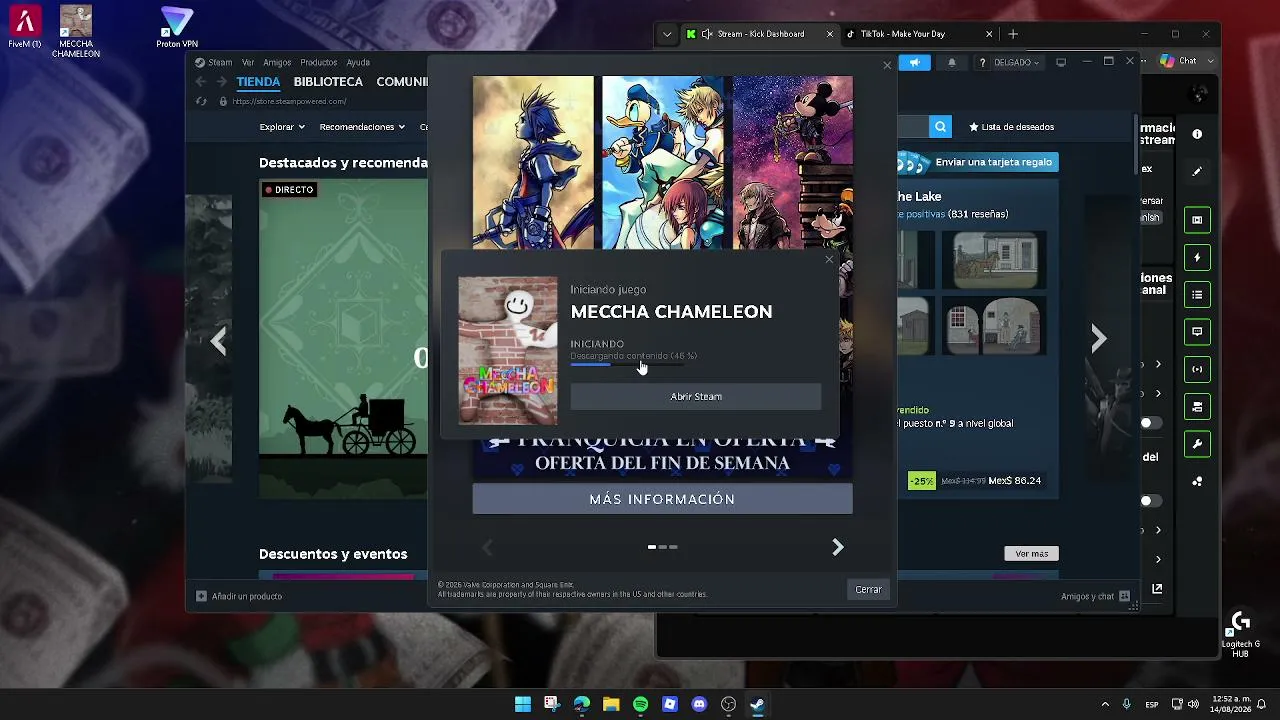Reload the Steam store page
The width and height of the screenshot is (1280, 720).
click(201, 101)
